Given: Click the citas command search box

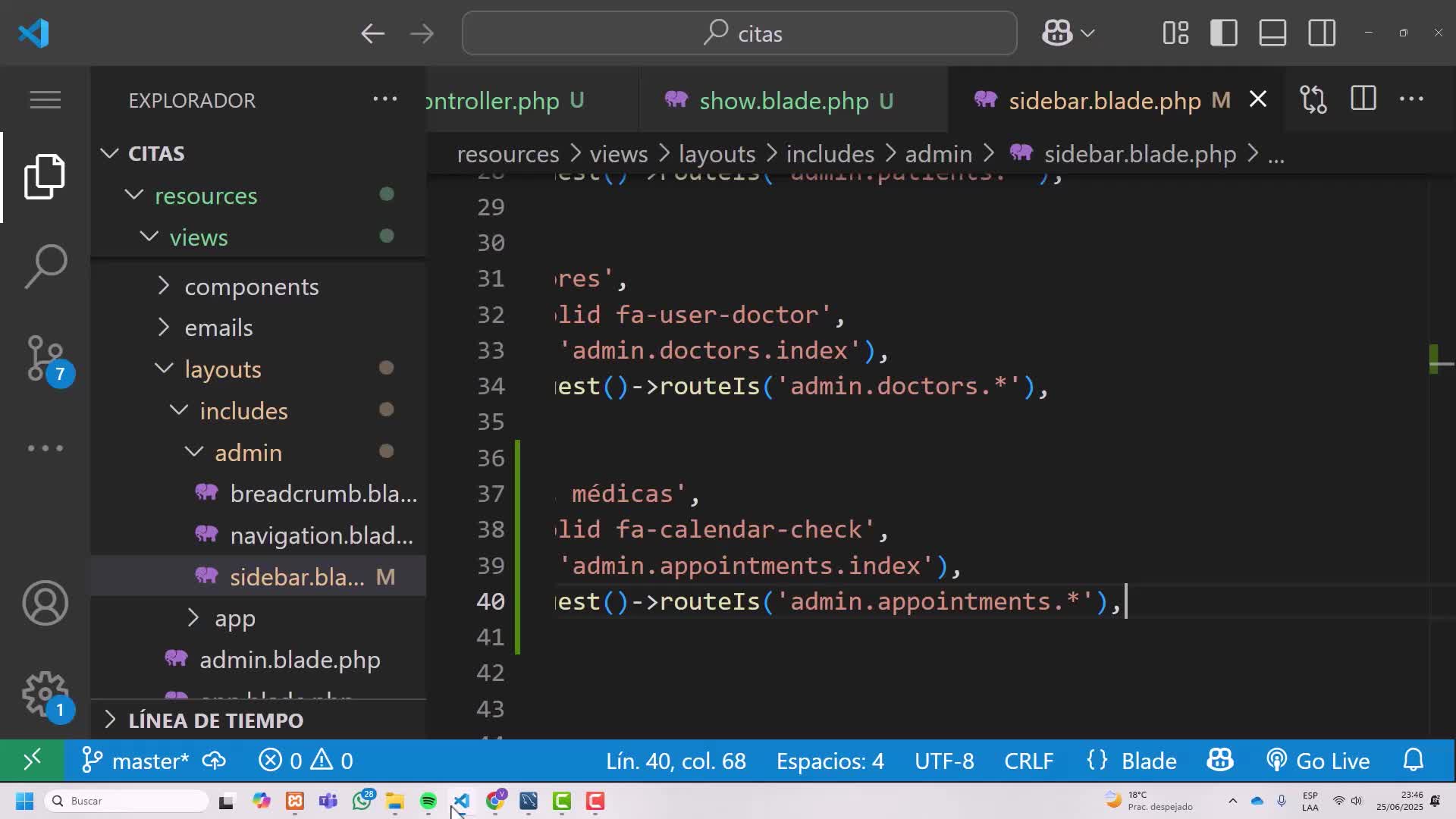Looking at the screenshot, I should pyautogui.click(x=739, y=33).
